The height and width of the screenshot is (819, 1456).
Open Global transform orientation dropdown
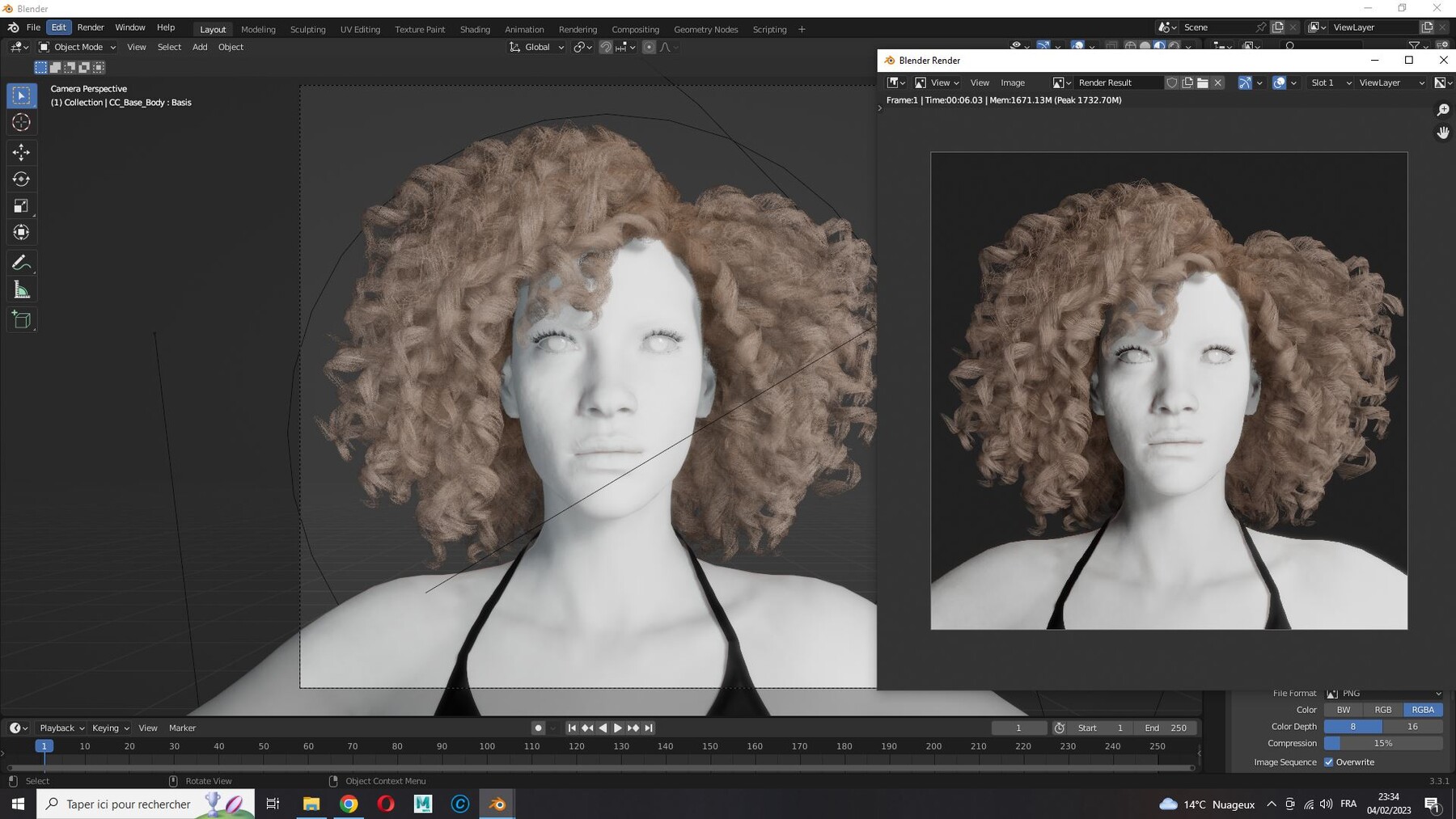tap(536, 47)
